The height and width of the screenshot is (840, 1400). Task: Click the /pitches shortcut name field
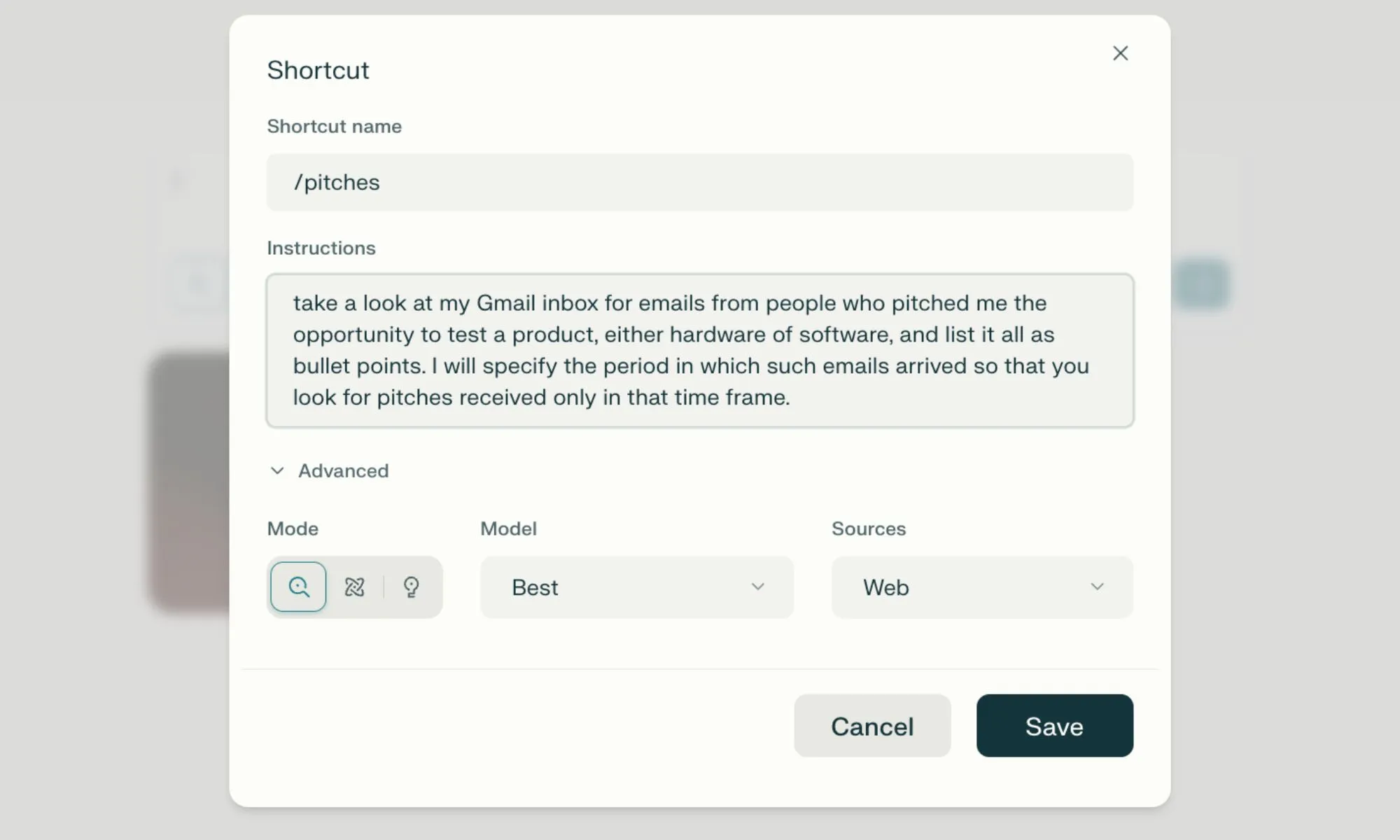[699, 183]
